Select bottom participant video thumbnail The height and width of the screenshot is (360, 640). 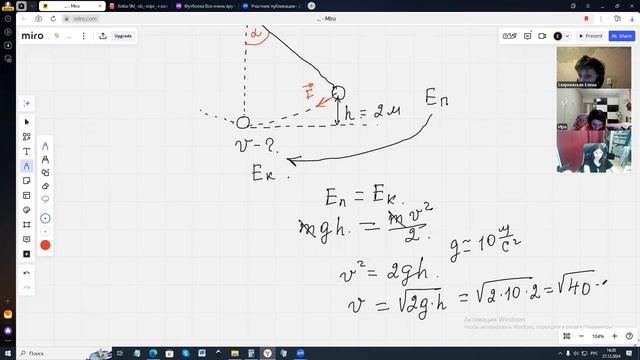(x=594, y=151)
